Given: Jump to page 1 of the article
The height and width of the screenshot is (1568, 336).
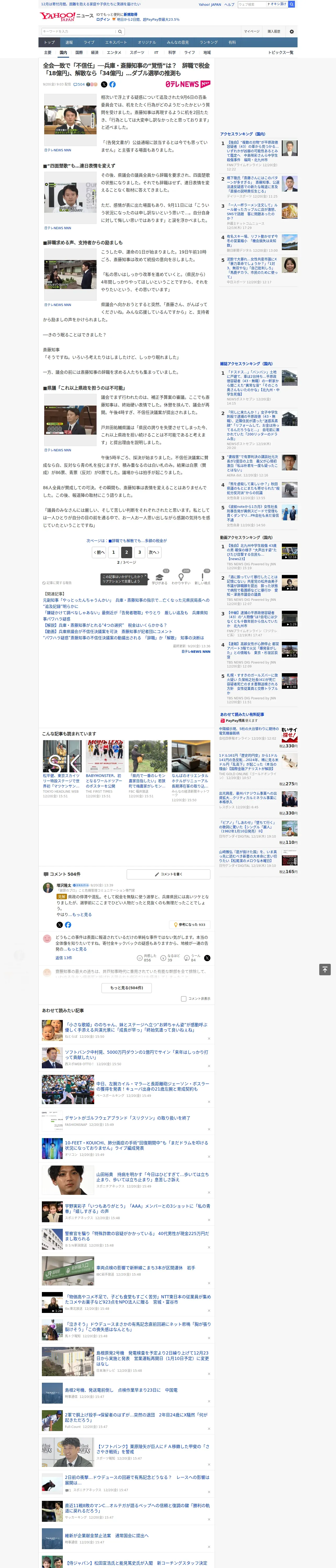Looking at the screenshot, I should click(x=113, y=552).
